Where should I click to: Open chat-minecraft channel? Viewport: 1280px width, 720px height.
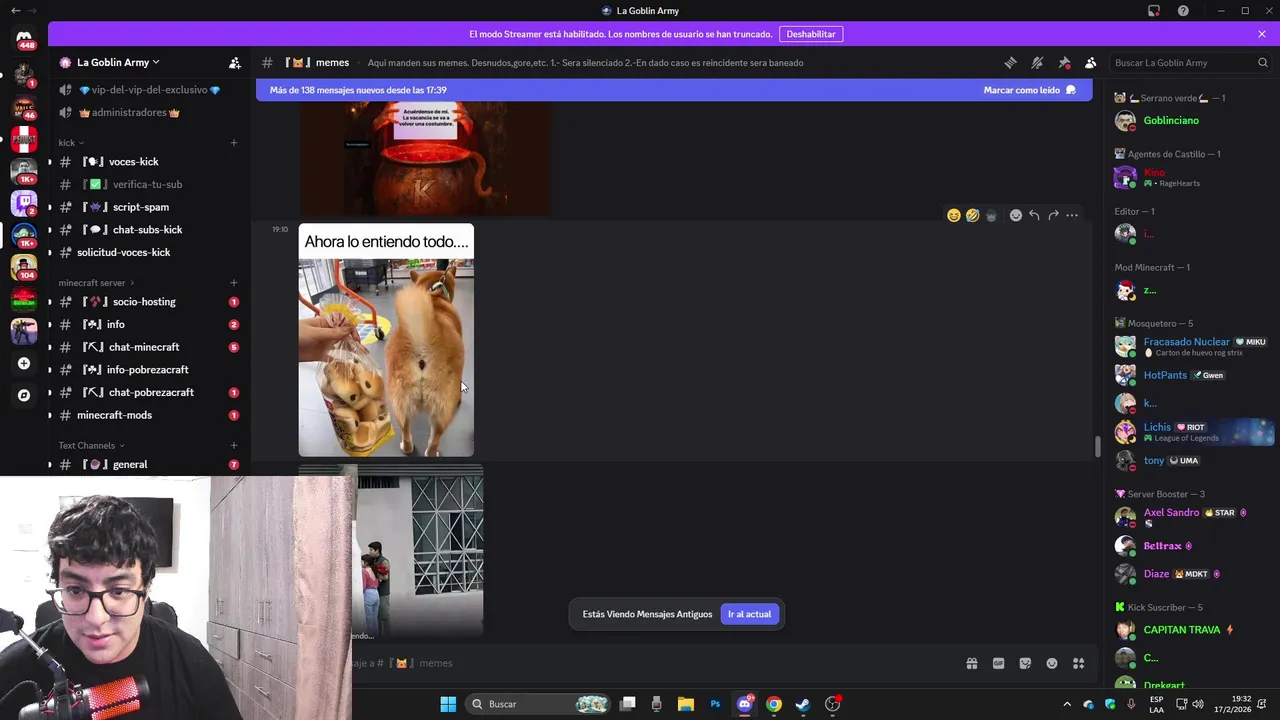click(148, 347)
